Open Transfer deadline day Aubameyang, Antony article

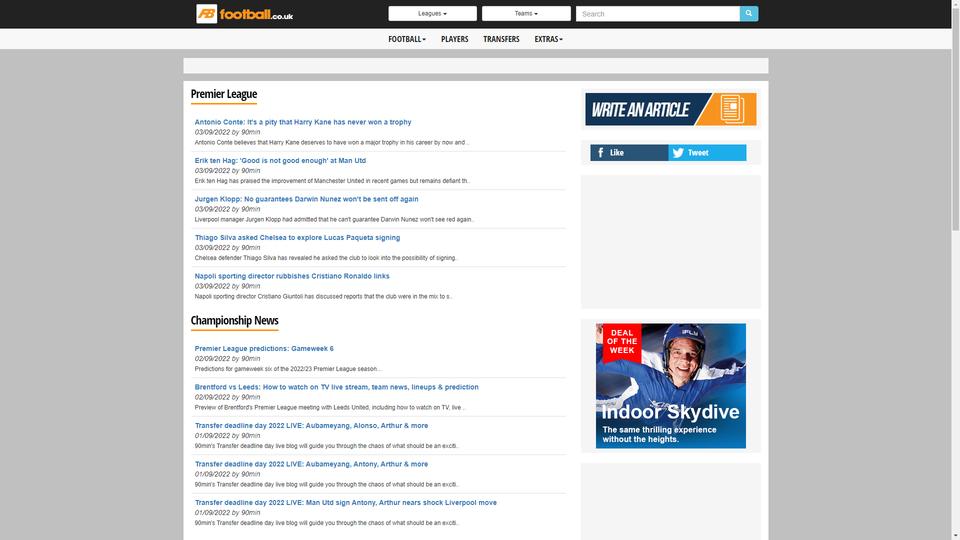point(312,464)
